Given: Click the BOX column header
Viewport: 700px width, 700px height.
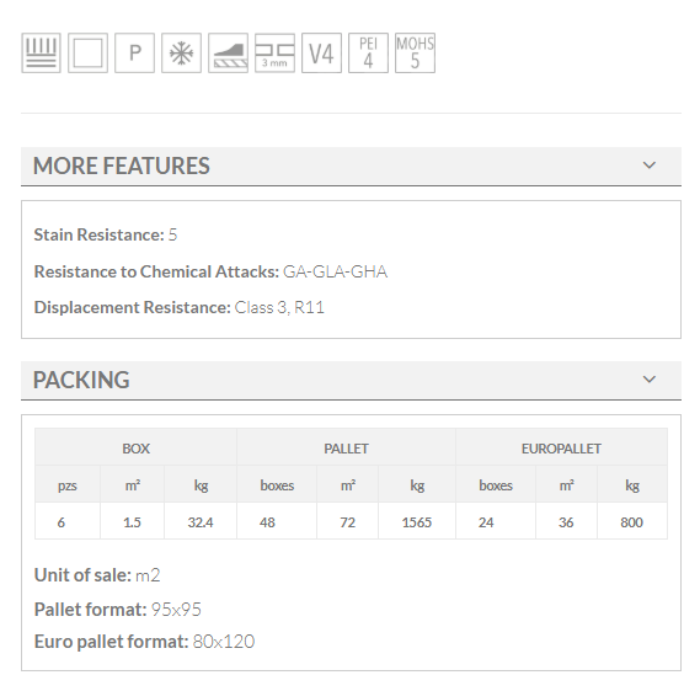Looking at the screenshot, I should 136,449.
